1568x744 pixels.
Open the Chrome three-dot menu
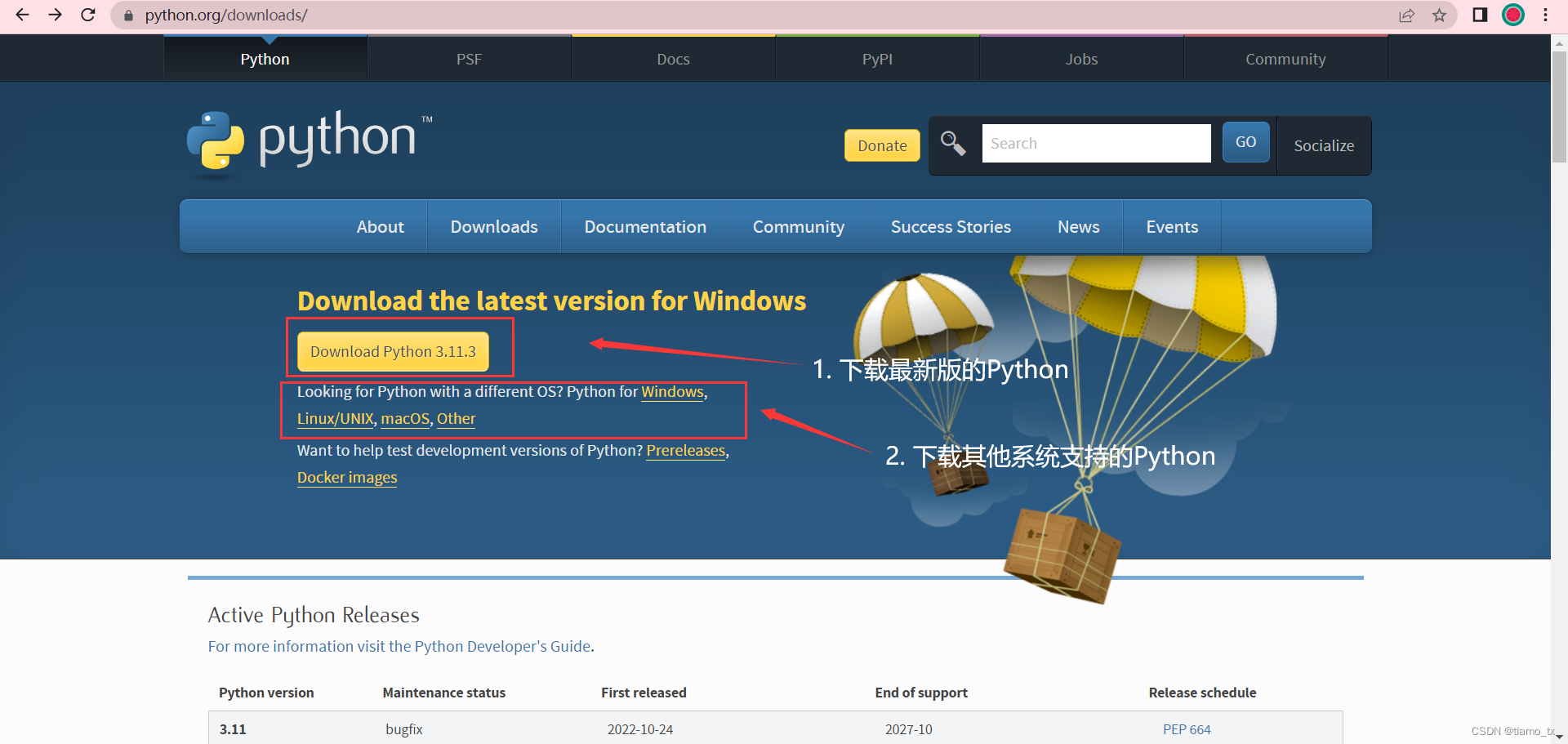pyautogui.click(x=1545, y=15)
